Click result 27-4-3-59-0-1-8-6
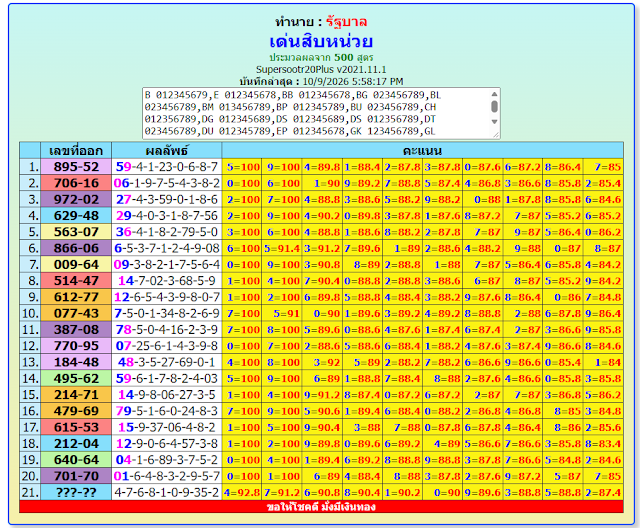The width and height of the screenshot is (640, 528). [x=167, y=199]
